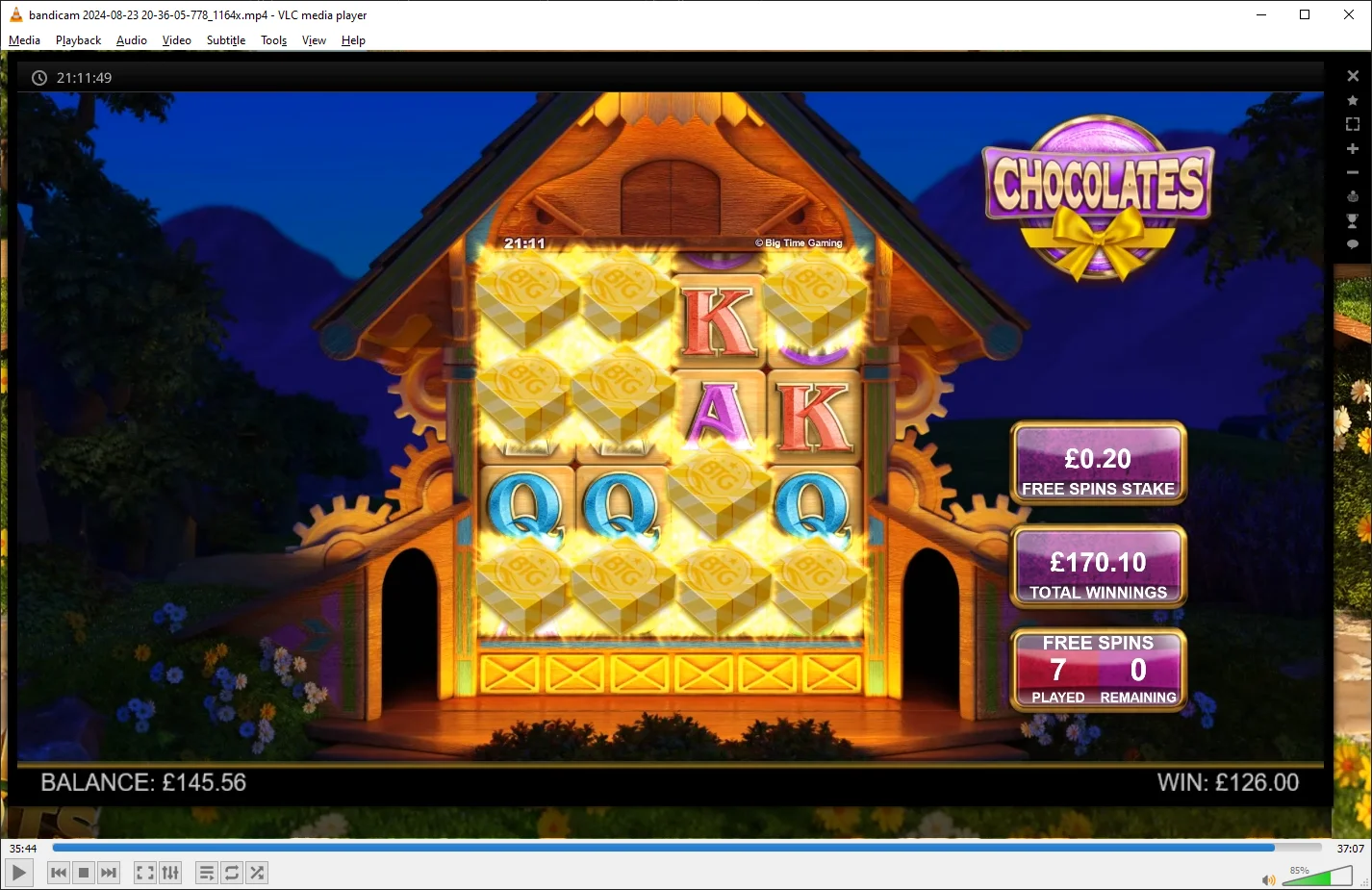1372x890 pixels.
Task: Click the BALANCE: £145.56 text
Action: coord(143,782)
